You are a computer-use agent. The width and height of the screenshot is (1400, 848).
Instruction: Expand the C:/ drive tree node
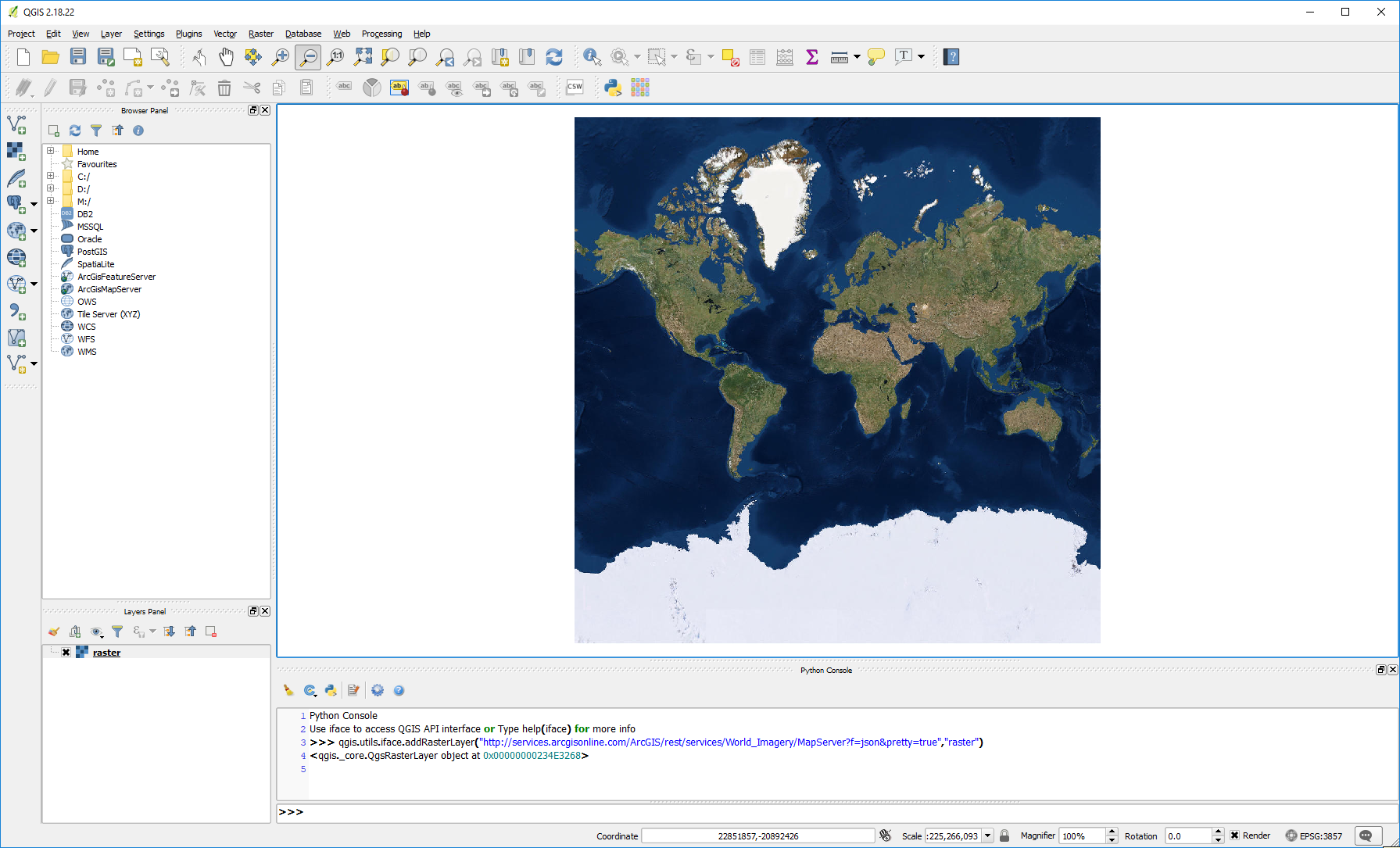51,176
